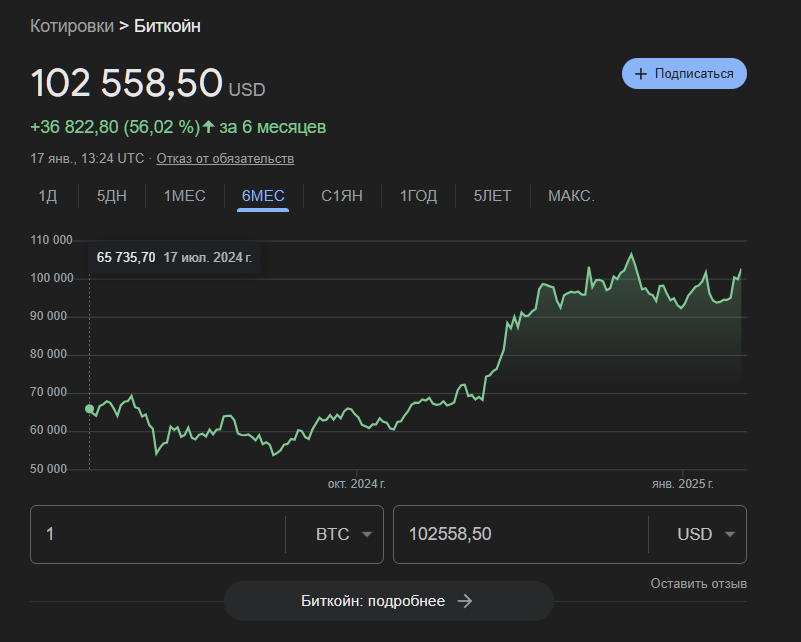Click the green chart start point marker

90,409
